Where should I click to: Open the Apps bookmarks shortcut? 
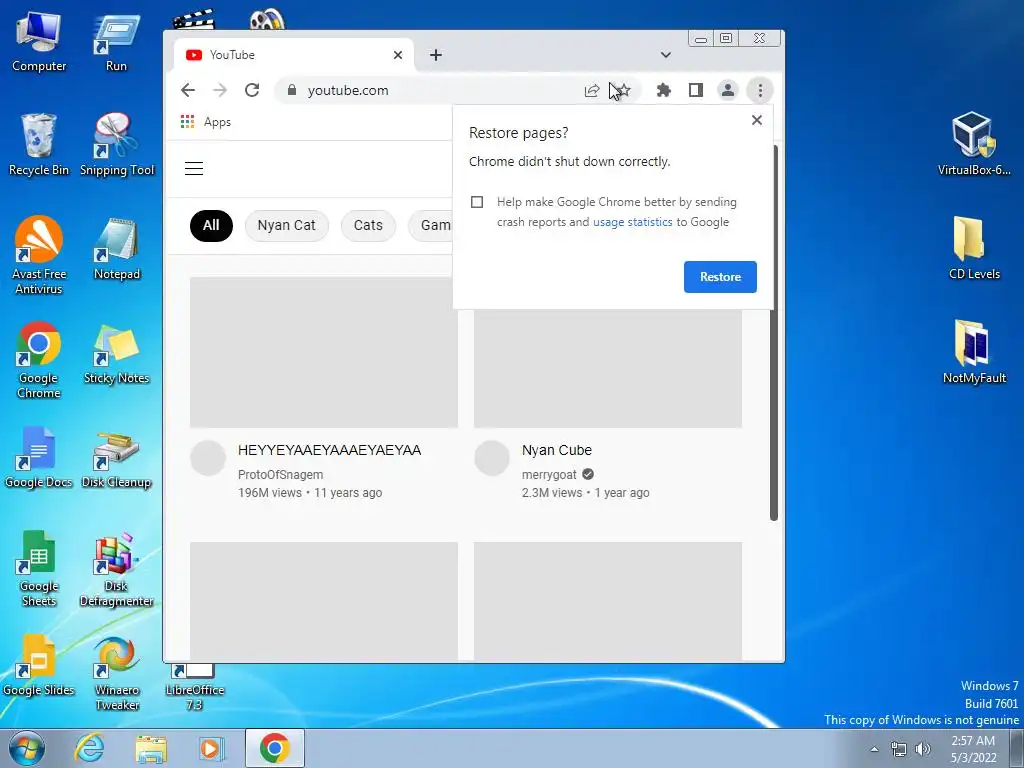click(x=206, y=122)
